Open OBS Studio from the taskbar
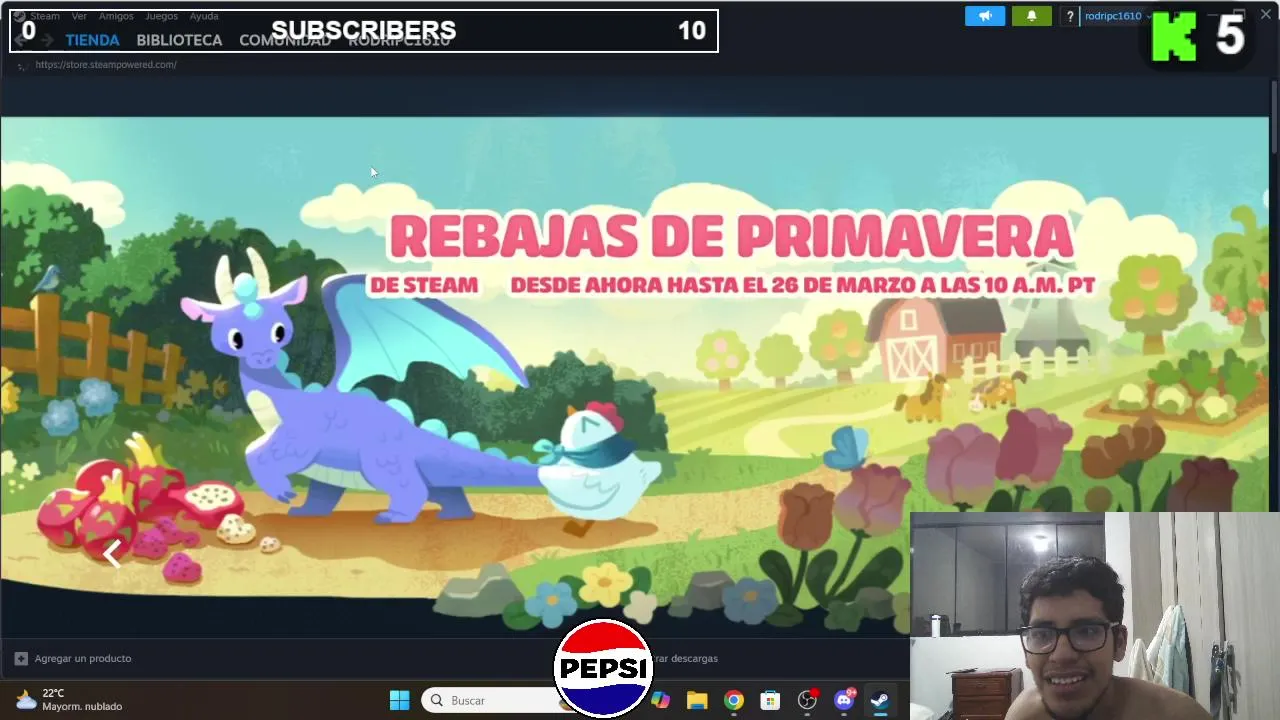Screen dimensions: 1280x720 807,700
